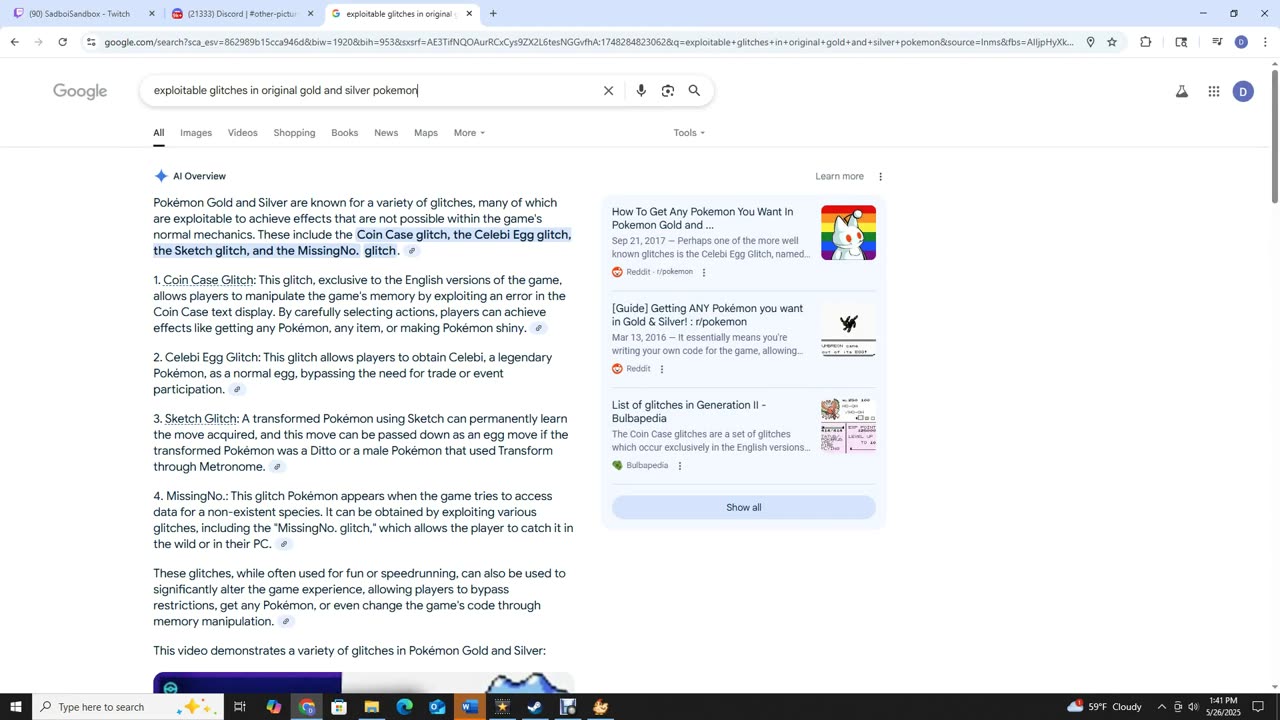Screen dimensions: 1280x720
Task: Open Search Labs flask icon
Action: [x=1181, y=92]
